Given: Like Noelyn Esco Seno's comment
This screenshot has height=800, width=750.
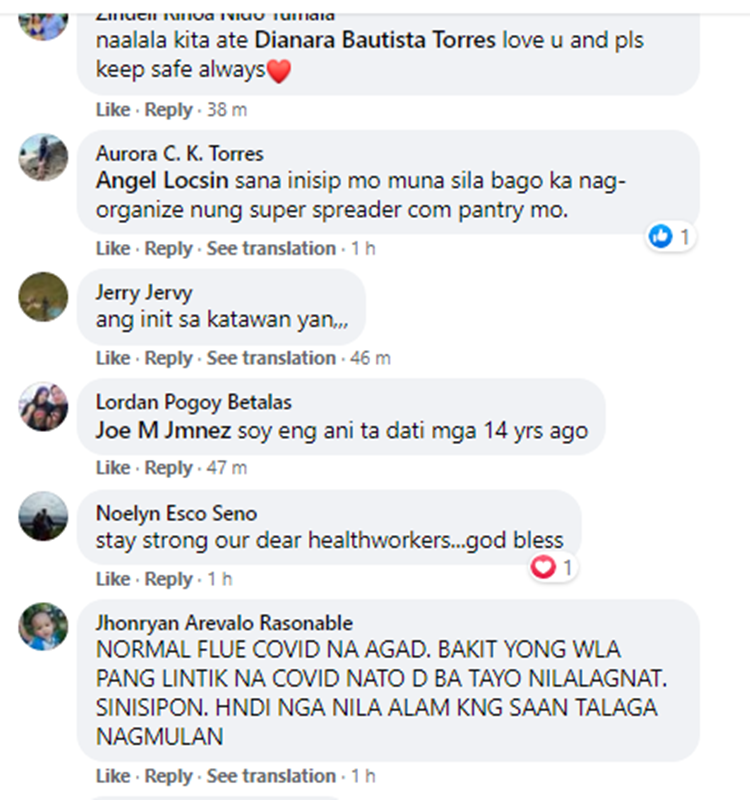Looking at the screenshot, I should [113, 579].
